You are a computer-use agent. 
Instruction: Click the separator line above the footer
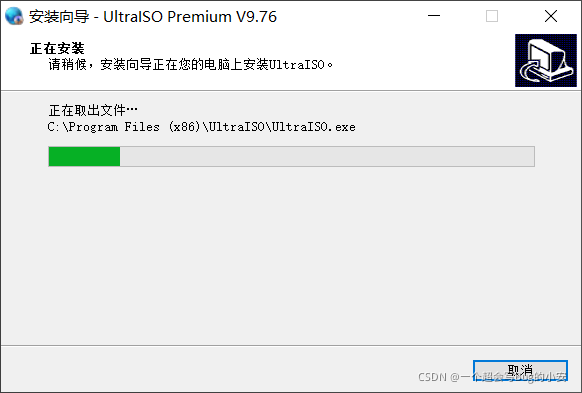pos(291,345)
